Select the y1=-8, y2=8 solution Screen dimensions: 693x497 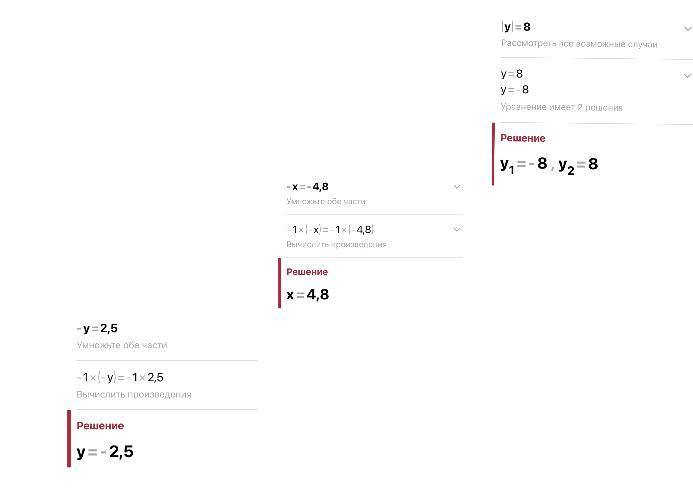pos(549,164)
